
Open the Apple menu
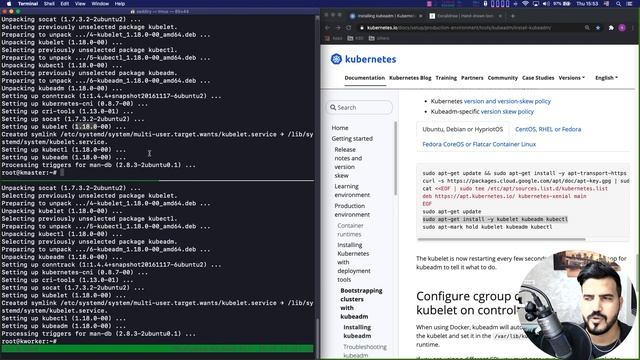pos(9,4)
